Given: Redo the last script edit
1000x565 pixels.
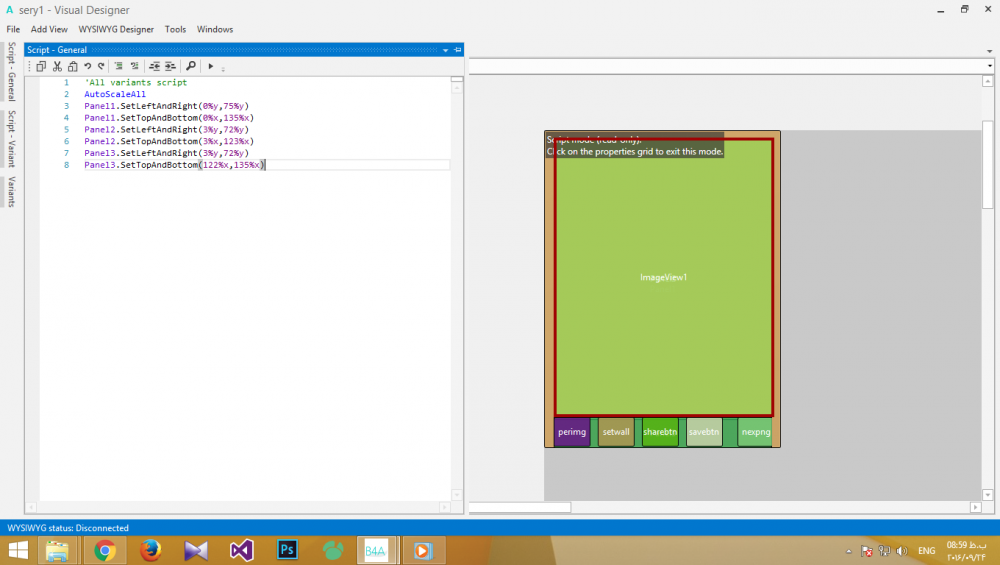Looking at the screenshot, I should click(x=101, y=66).
